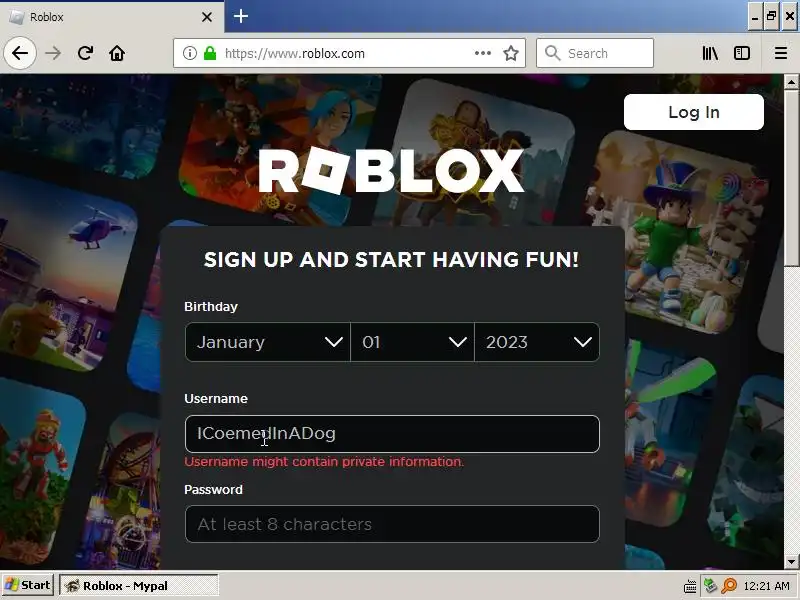Click the green secure lock icon
800x600 pixels.
click(x=210, y=53)
